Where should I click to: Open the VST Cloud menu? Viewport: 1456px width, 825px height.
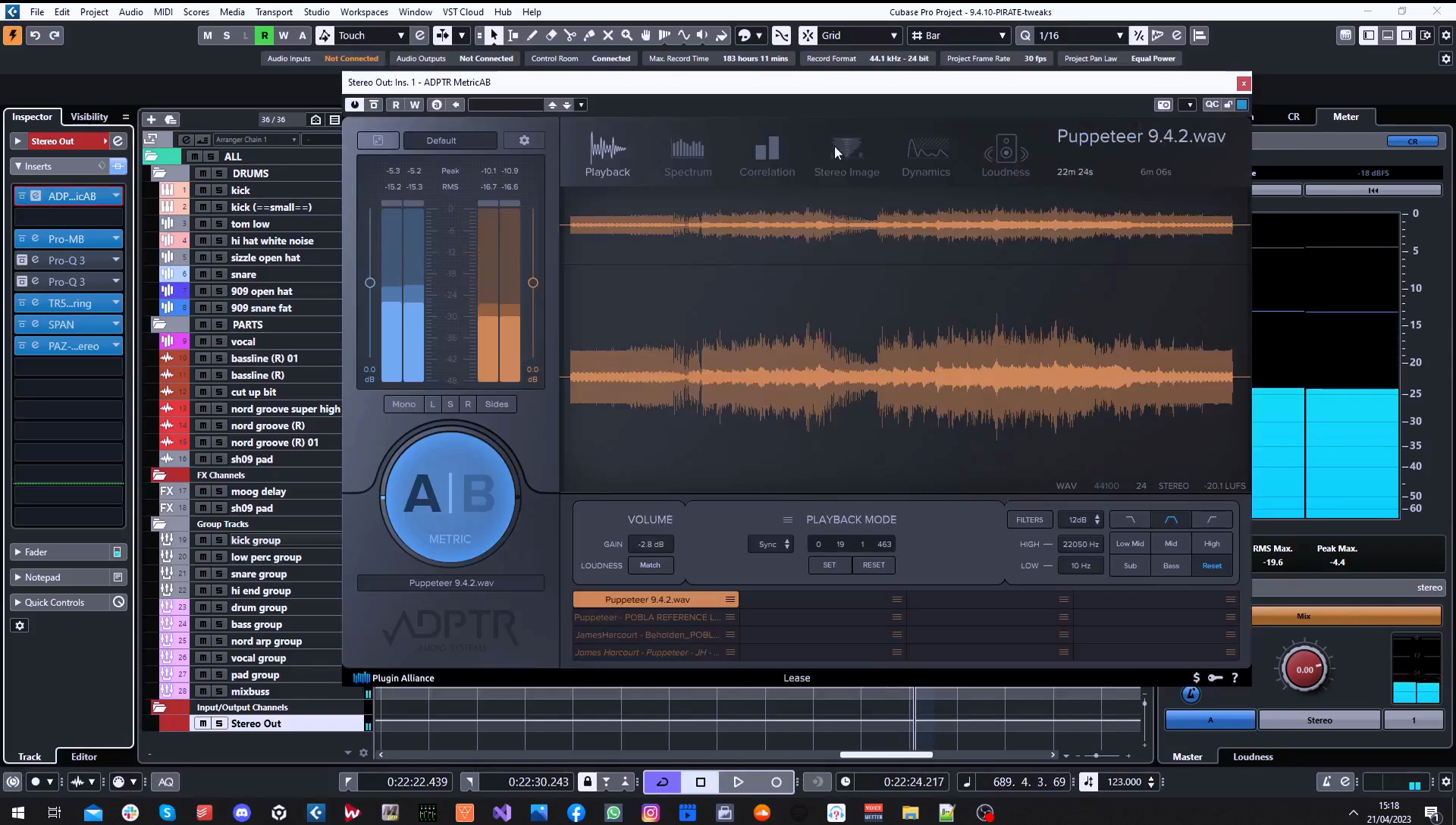(x=463, y=11)
